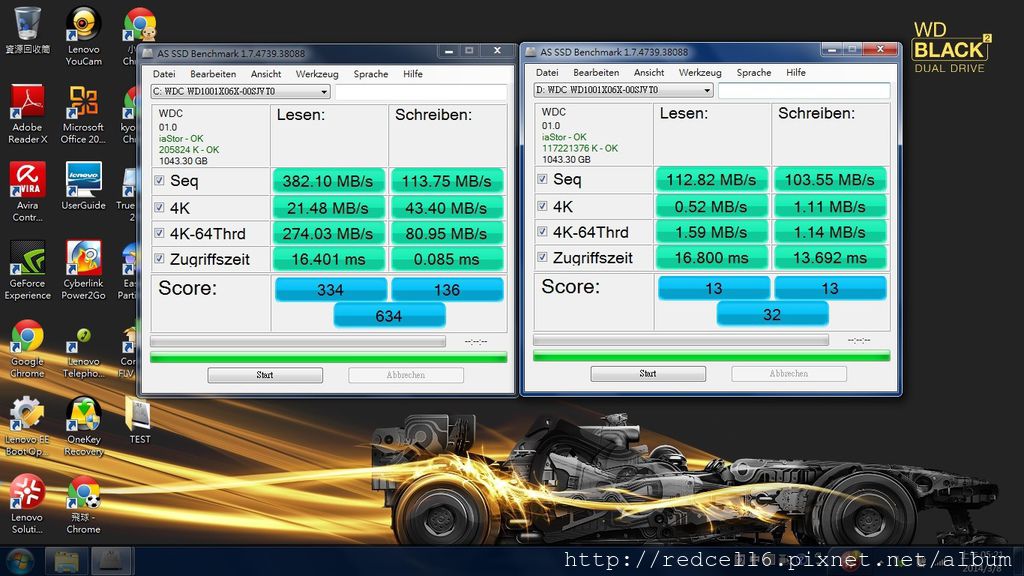Open Ansicht menu in D: drive window
Image resolution: width=1024 pixels, height=576 pixels.
[649, 72]
